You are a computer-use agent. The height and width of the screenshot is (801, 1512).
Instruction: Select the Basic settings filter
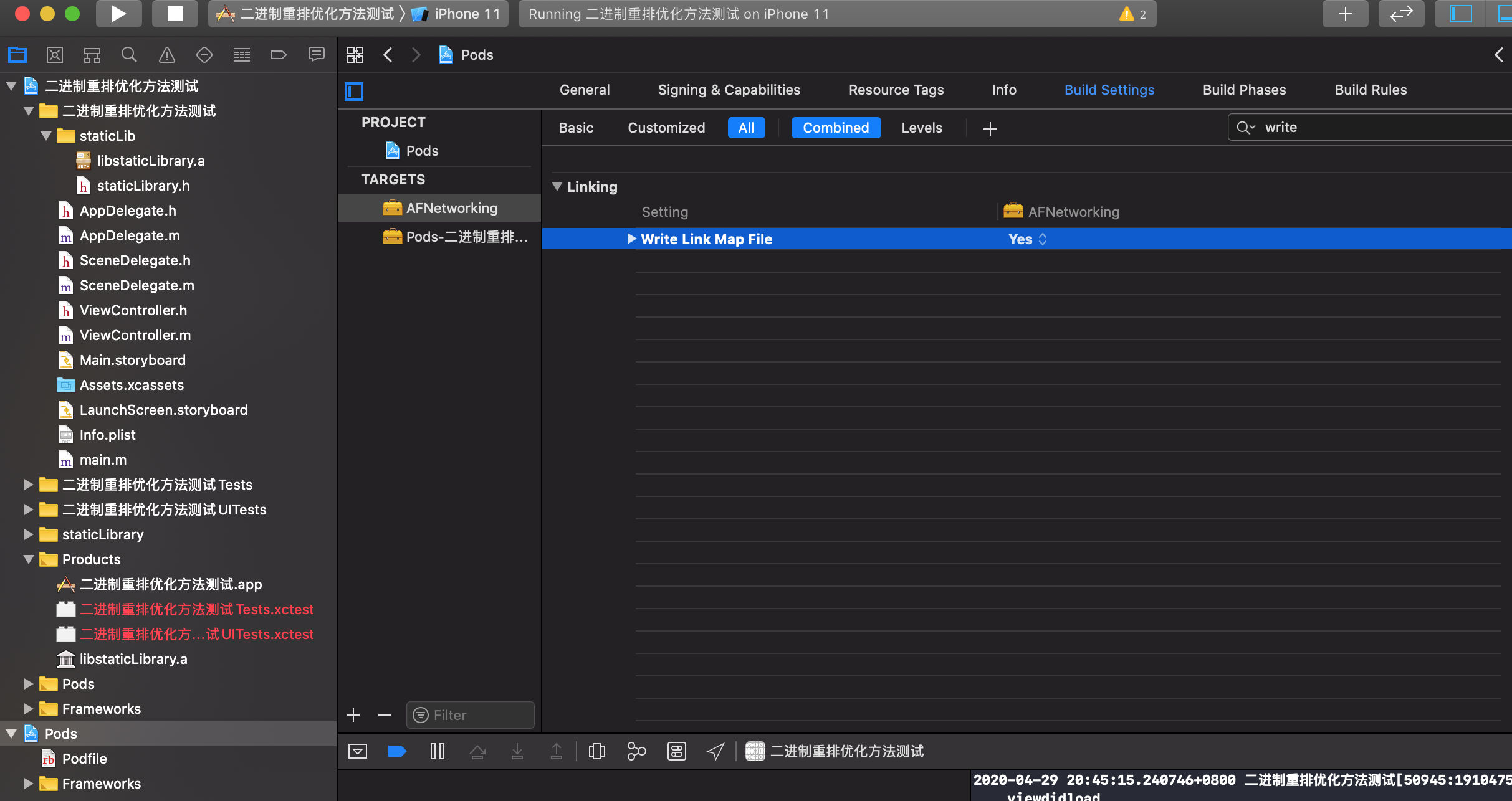point(576,128)
